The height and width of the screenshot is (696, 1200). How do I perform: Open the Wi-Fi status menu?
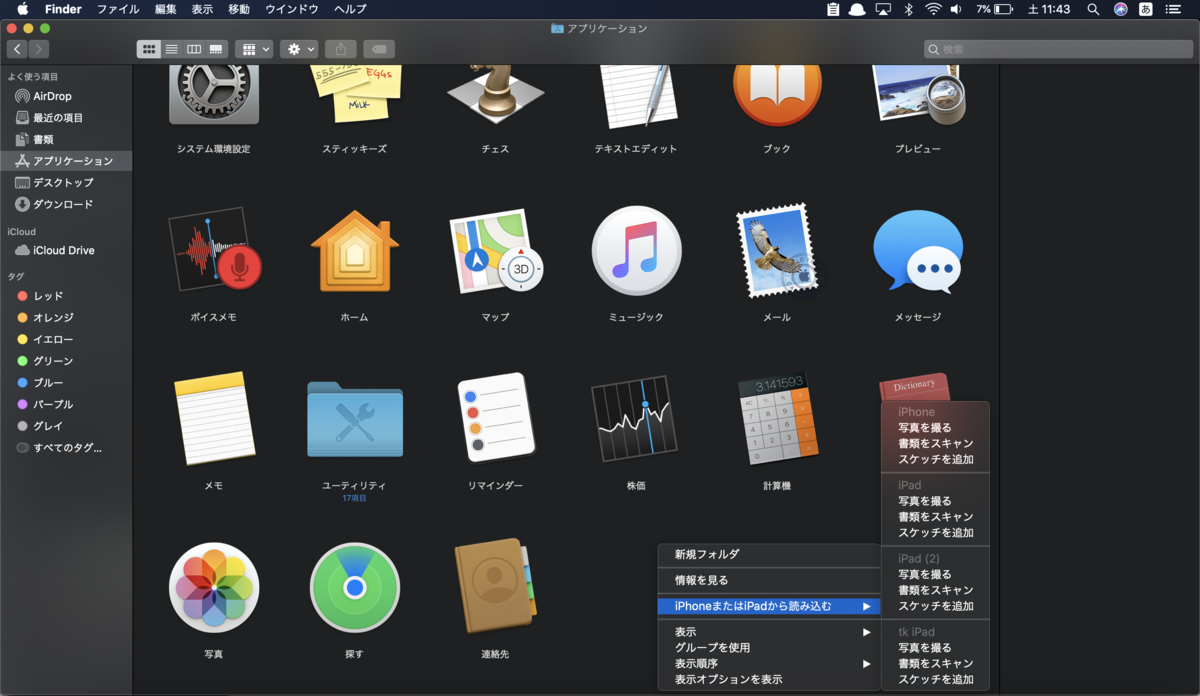pos(933,9)
